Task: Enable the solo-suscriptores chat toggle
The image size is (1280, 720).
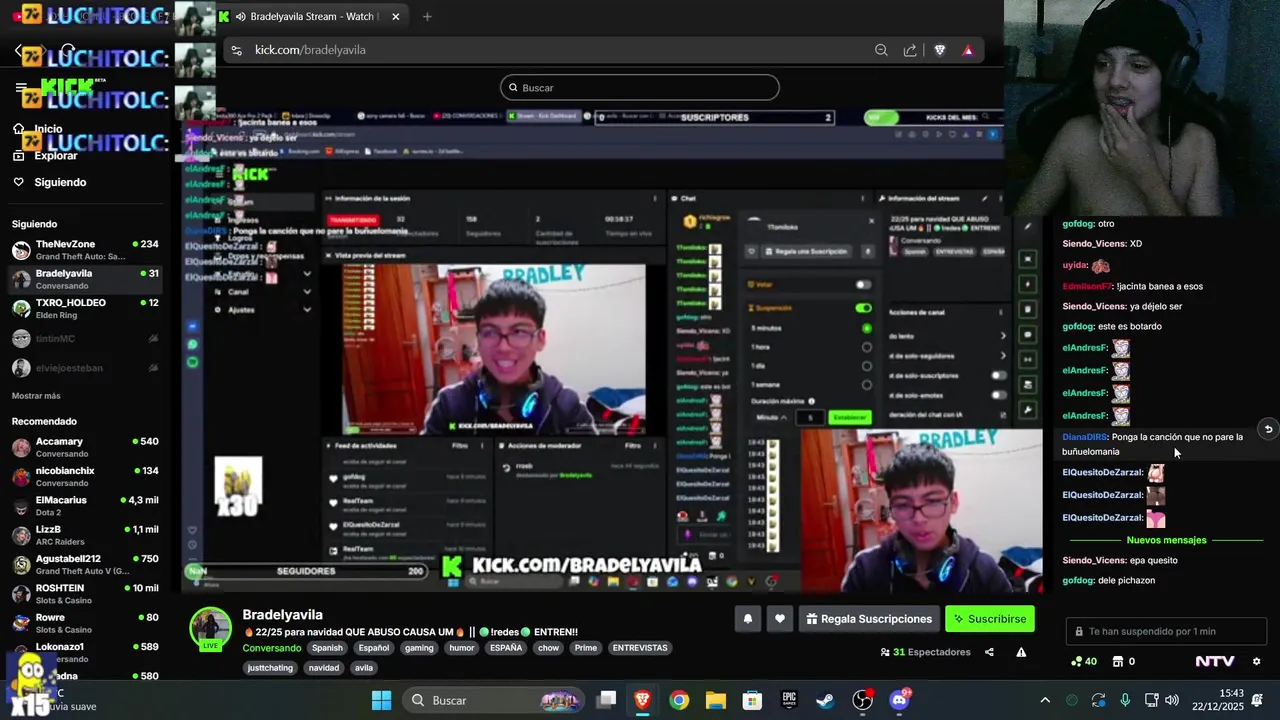Action: click(x=998, y=375)
